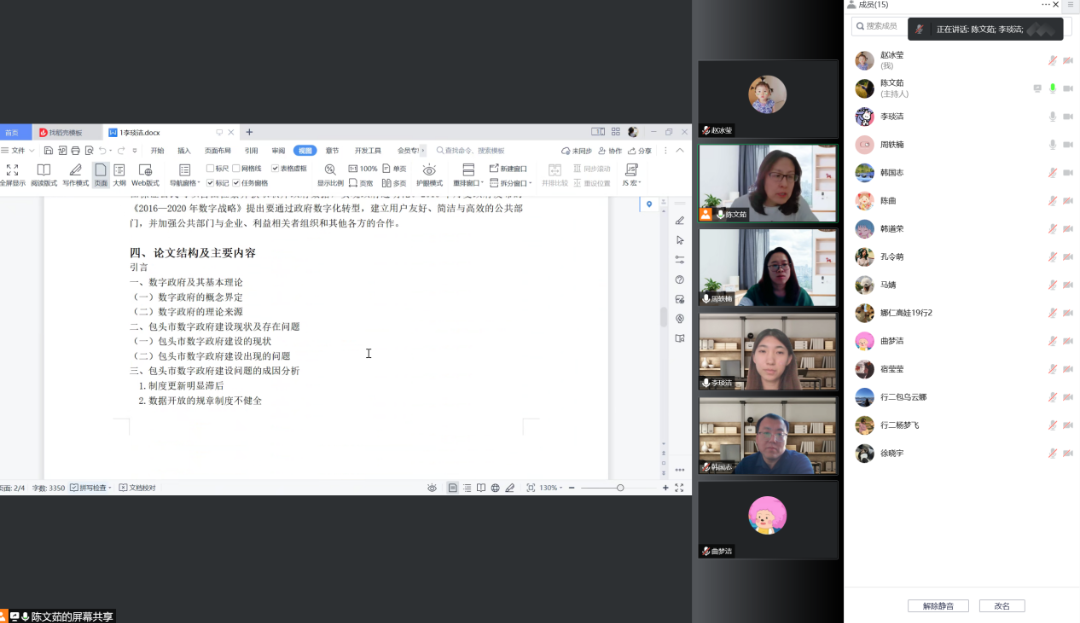Open the 插入 Insert ribbon tab
The width and height of the screenshot is (1080, 623).
pos(184,151)
